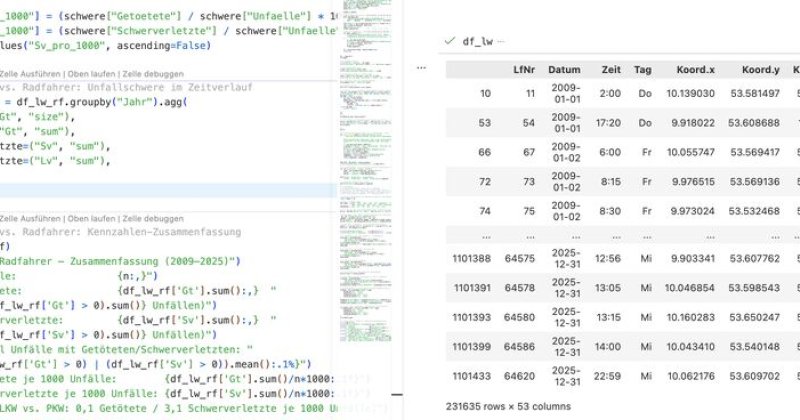Click Koord.y value 53.609702

coord(755,376)
